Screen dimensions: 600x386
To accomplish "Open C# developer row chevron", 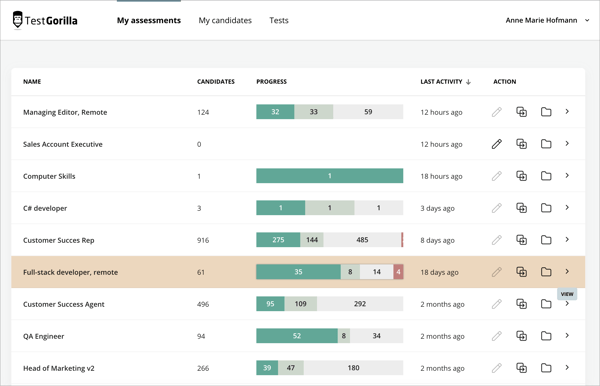I will (x=567, y=207).
